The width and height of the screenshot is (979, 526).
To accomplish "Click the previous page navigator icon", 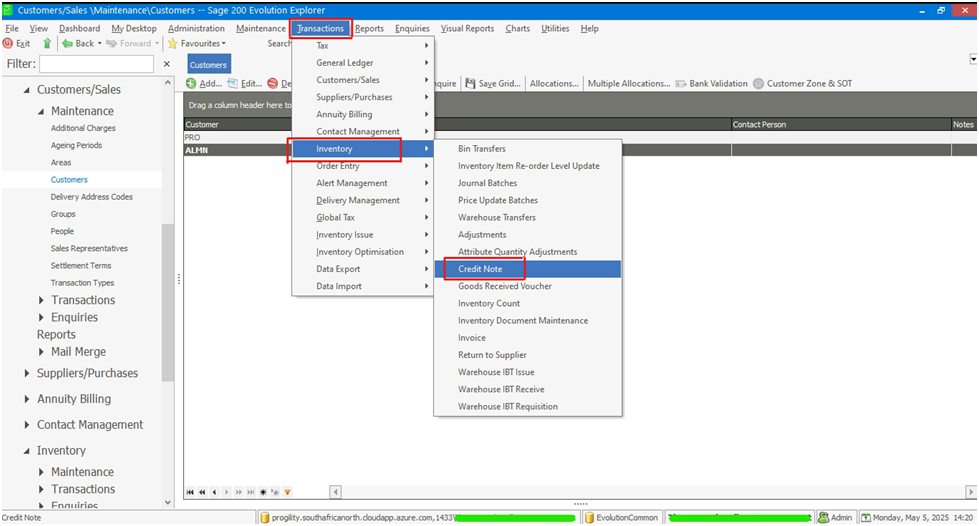I will pos(202,492).
